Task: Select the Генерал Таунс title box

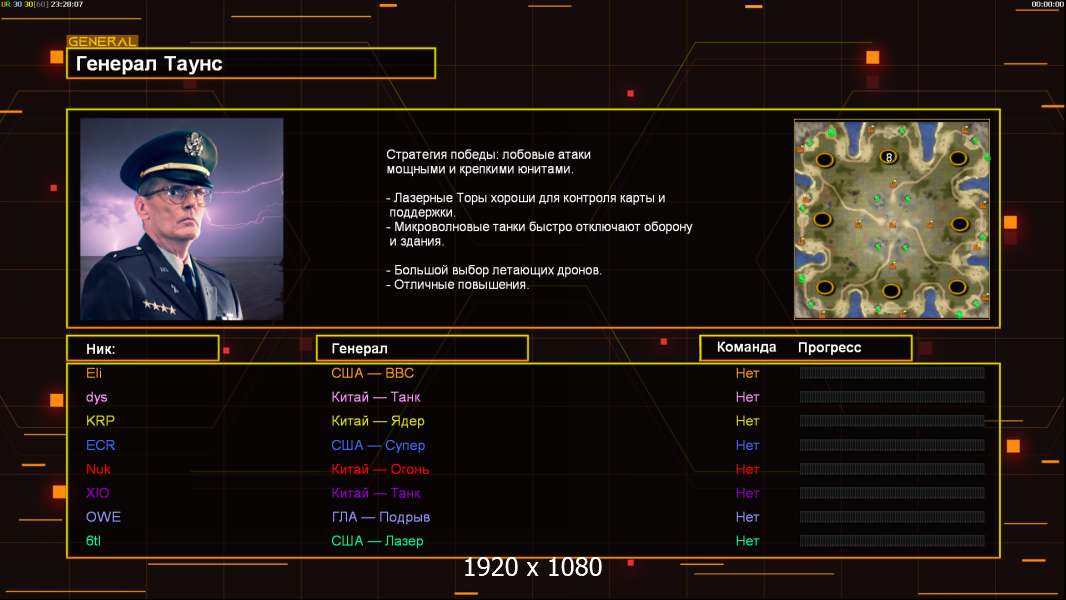Action: click(x=250, y=64)
